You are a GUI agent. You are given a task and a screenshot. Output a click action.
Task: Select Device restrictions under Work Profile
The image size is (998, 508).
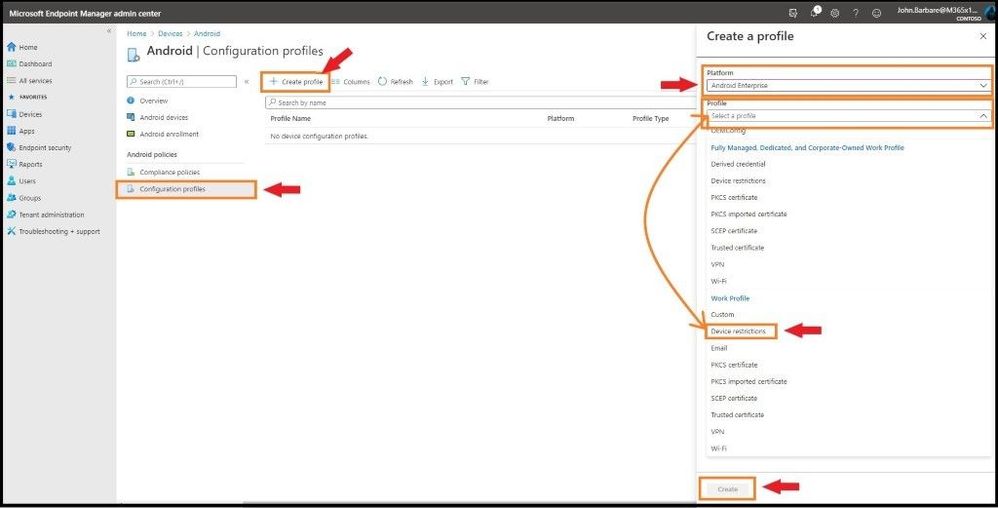pos(740,331)
